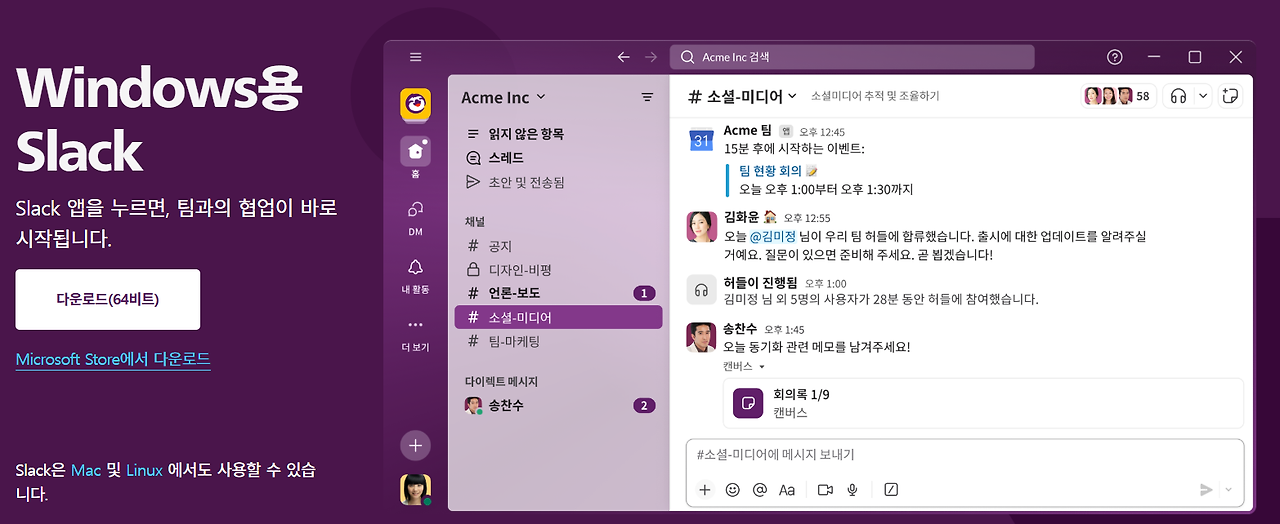
Task: Record an audio clip with microphone icon
Action: (x=852, y=489)
